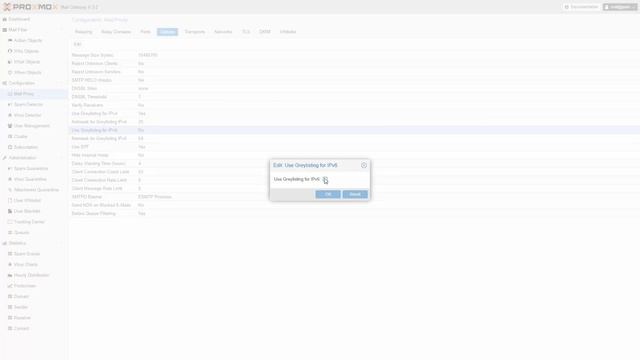Viewport: 640px width, 360px height.
Task: Open Dashboard via its sidebar icon
Action: click(x=4, y=19)
